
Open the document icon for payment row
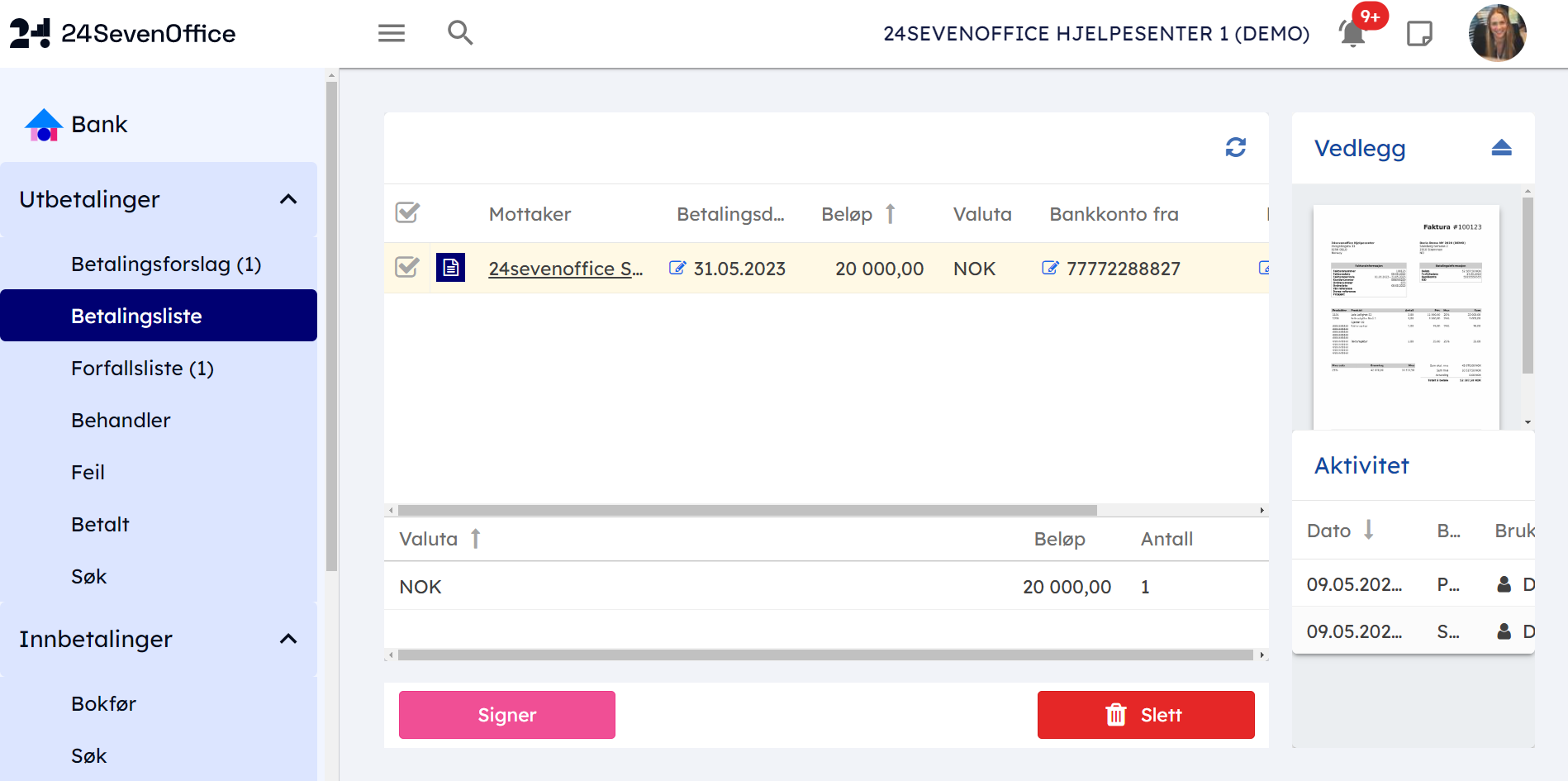click(450, 268)
